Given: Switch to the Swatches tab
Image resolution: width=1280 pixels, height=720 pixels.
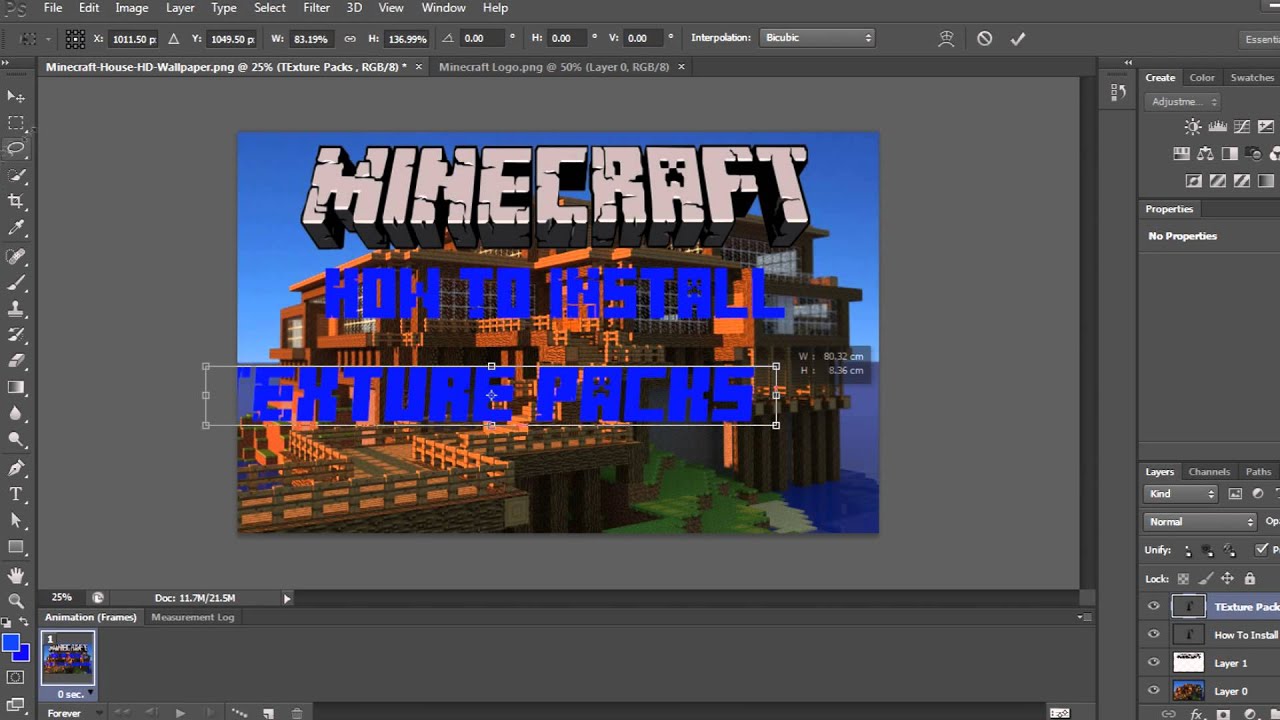Looking at the screenshot, I should click(1252, 77).
